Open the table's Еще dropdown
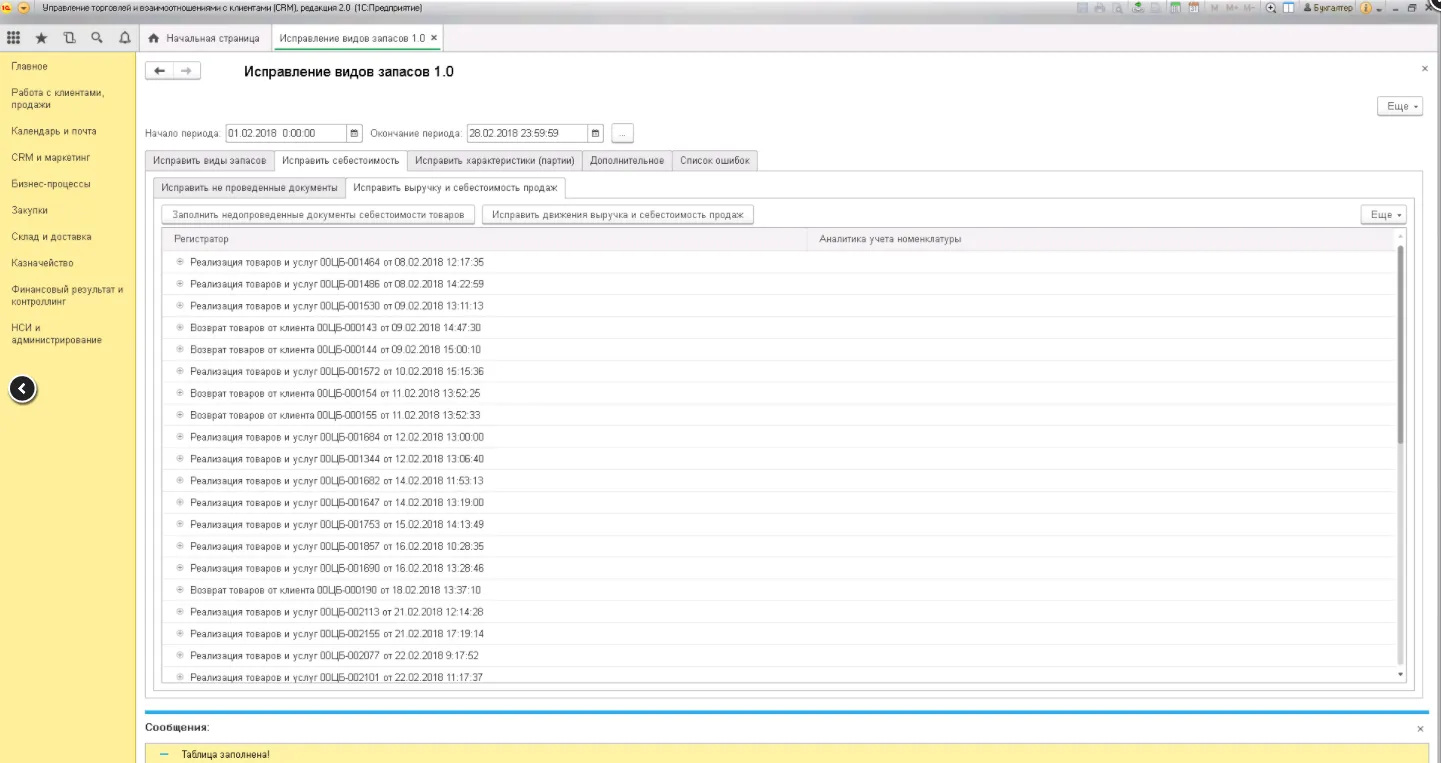This screenshot has width=1441, height=763. click(1383, 215)
